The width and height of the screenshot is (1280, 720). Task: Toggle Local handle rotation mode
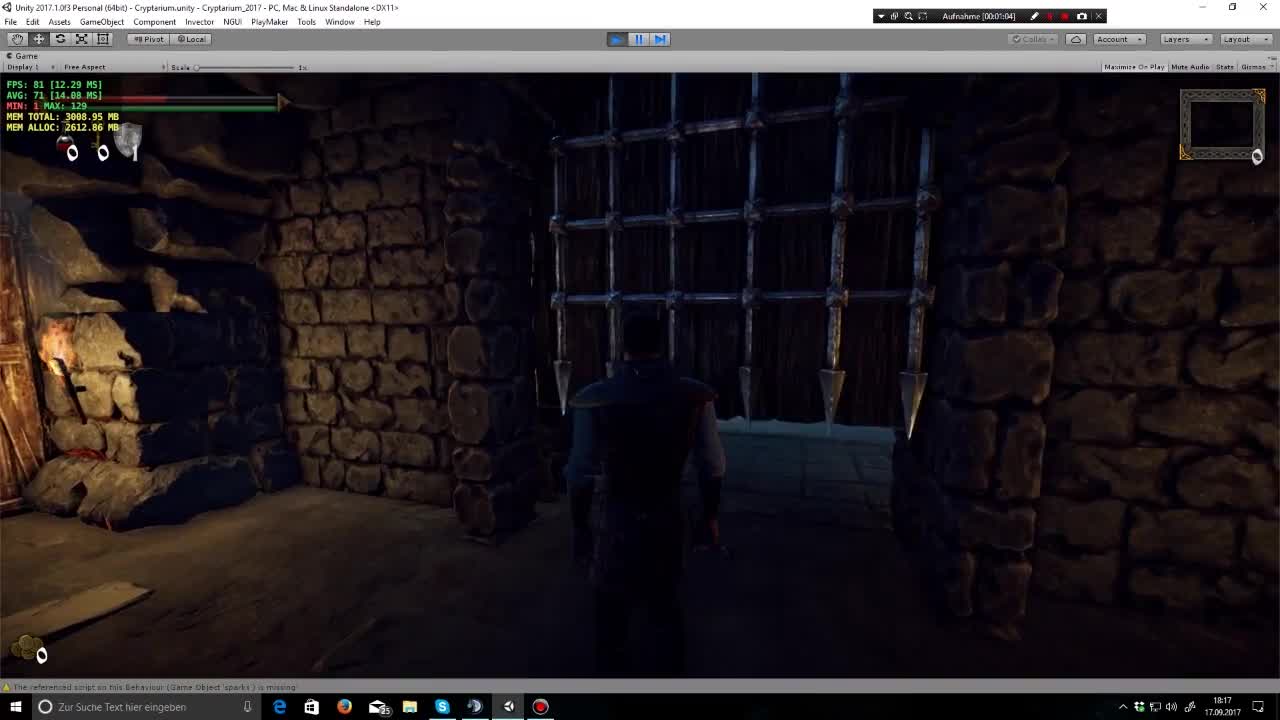tap(191, 39)
